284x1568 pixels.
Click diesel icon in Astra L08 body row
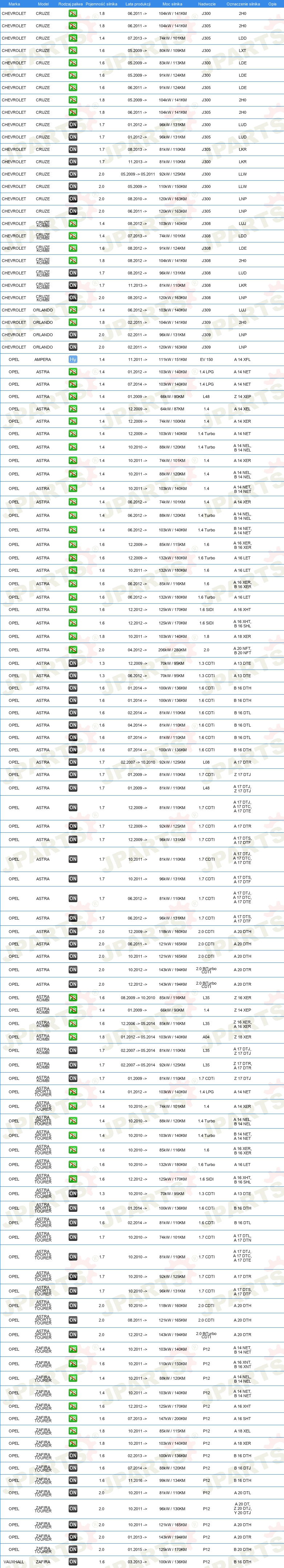(73, 762)
